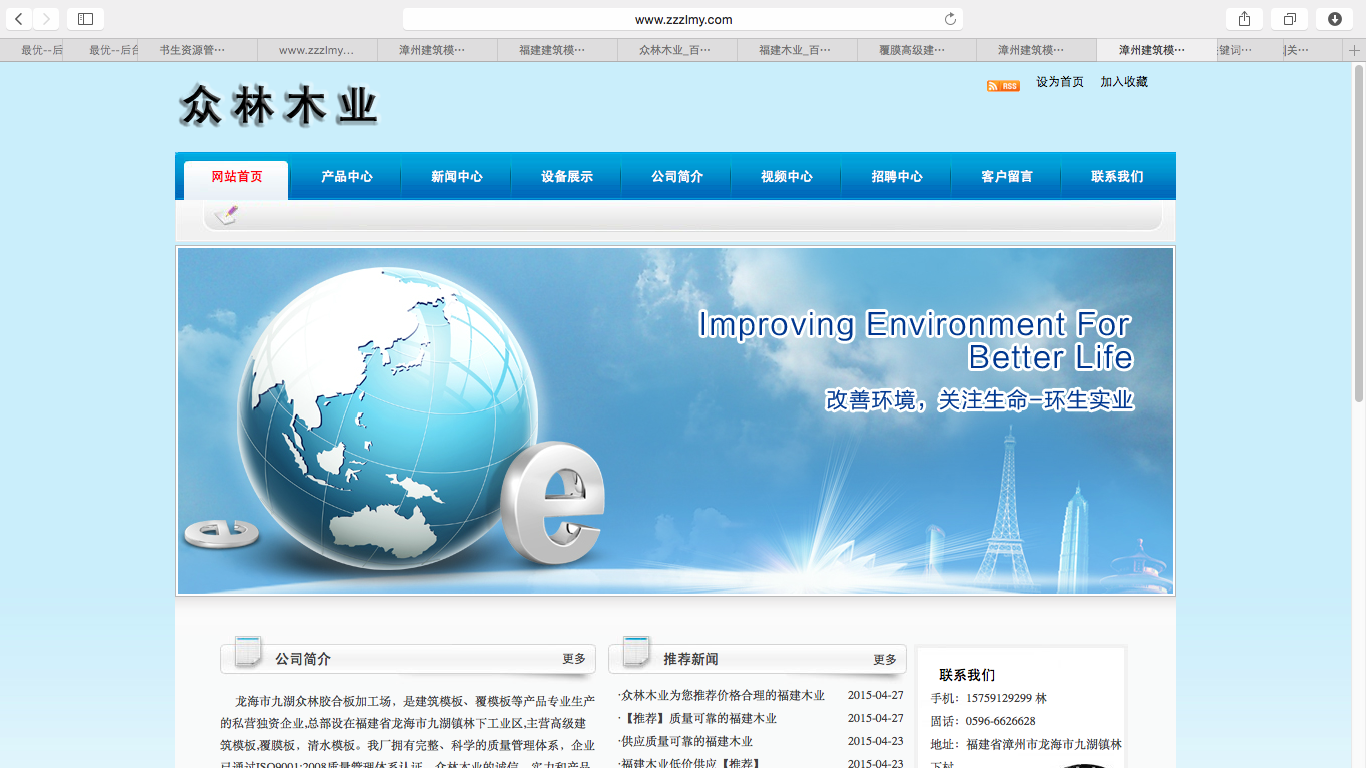Image resolution: width=1366 pixels, height=768 pixels.
Task: Click the globe banner image
Action: tap(675, 421)
